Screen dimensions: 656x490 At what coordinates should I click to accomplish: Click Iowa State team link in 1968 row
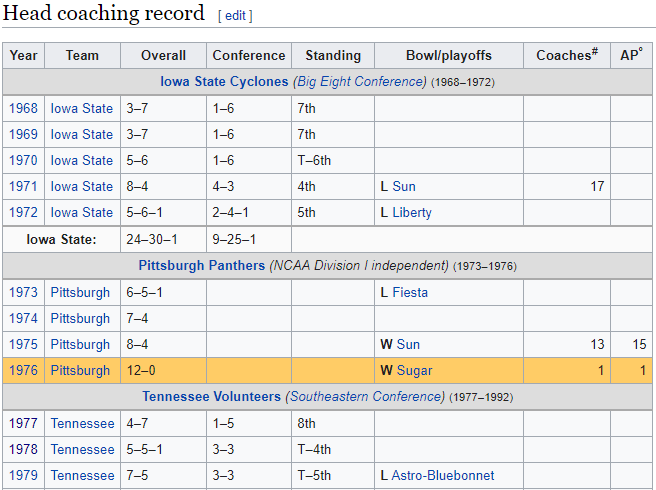(x=82, y=108)
